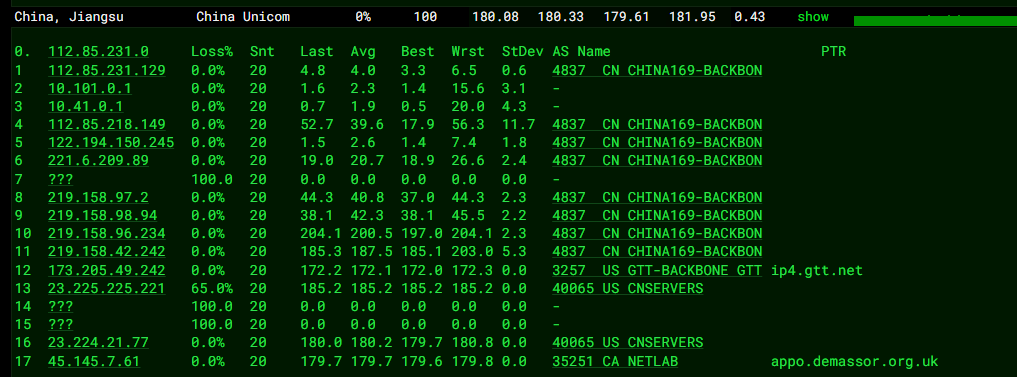Click the 180.08 value in the summary row
This screenshot has width=1017, height=377.
(496, 17)
